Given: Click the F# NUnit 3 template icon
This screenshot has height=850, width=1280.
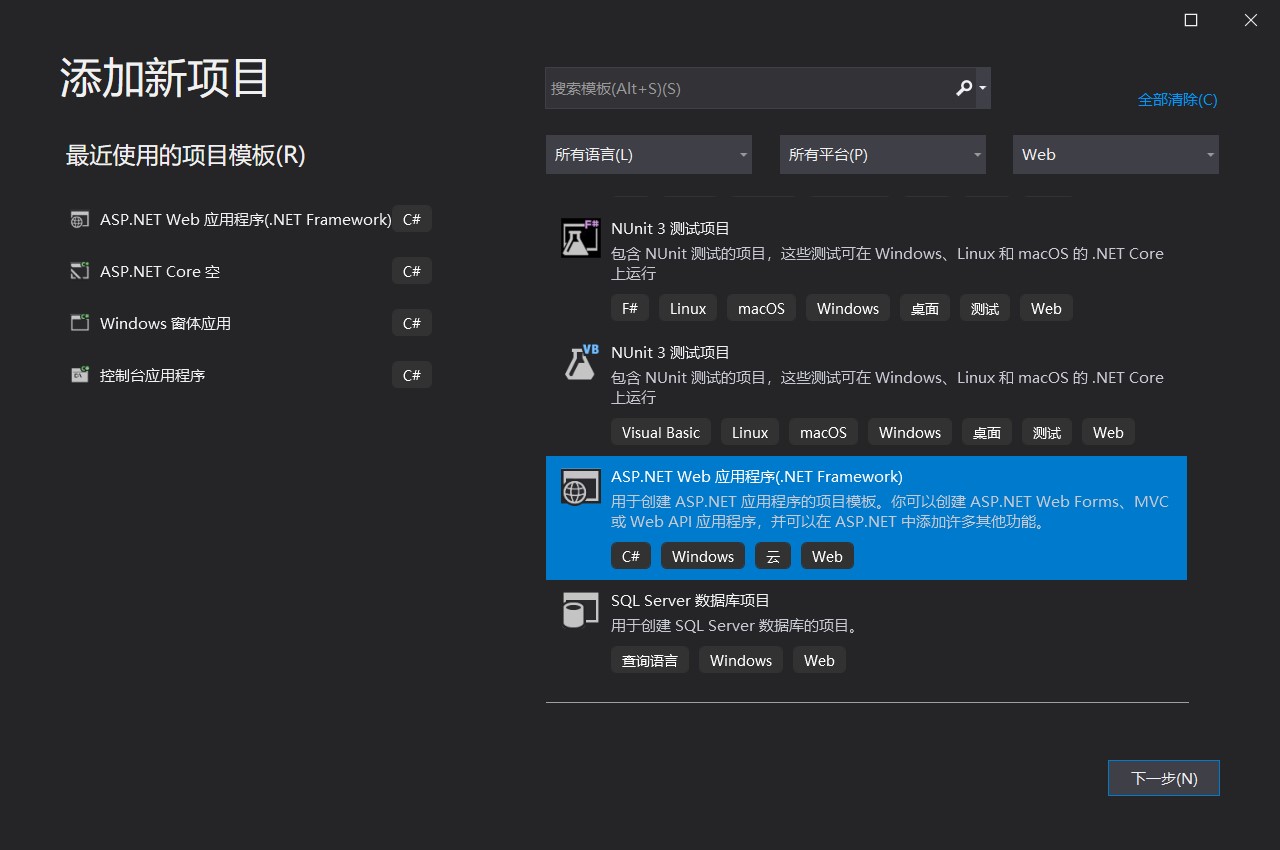Looking at the screenshot, I should click(x=580, y=238).
